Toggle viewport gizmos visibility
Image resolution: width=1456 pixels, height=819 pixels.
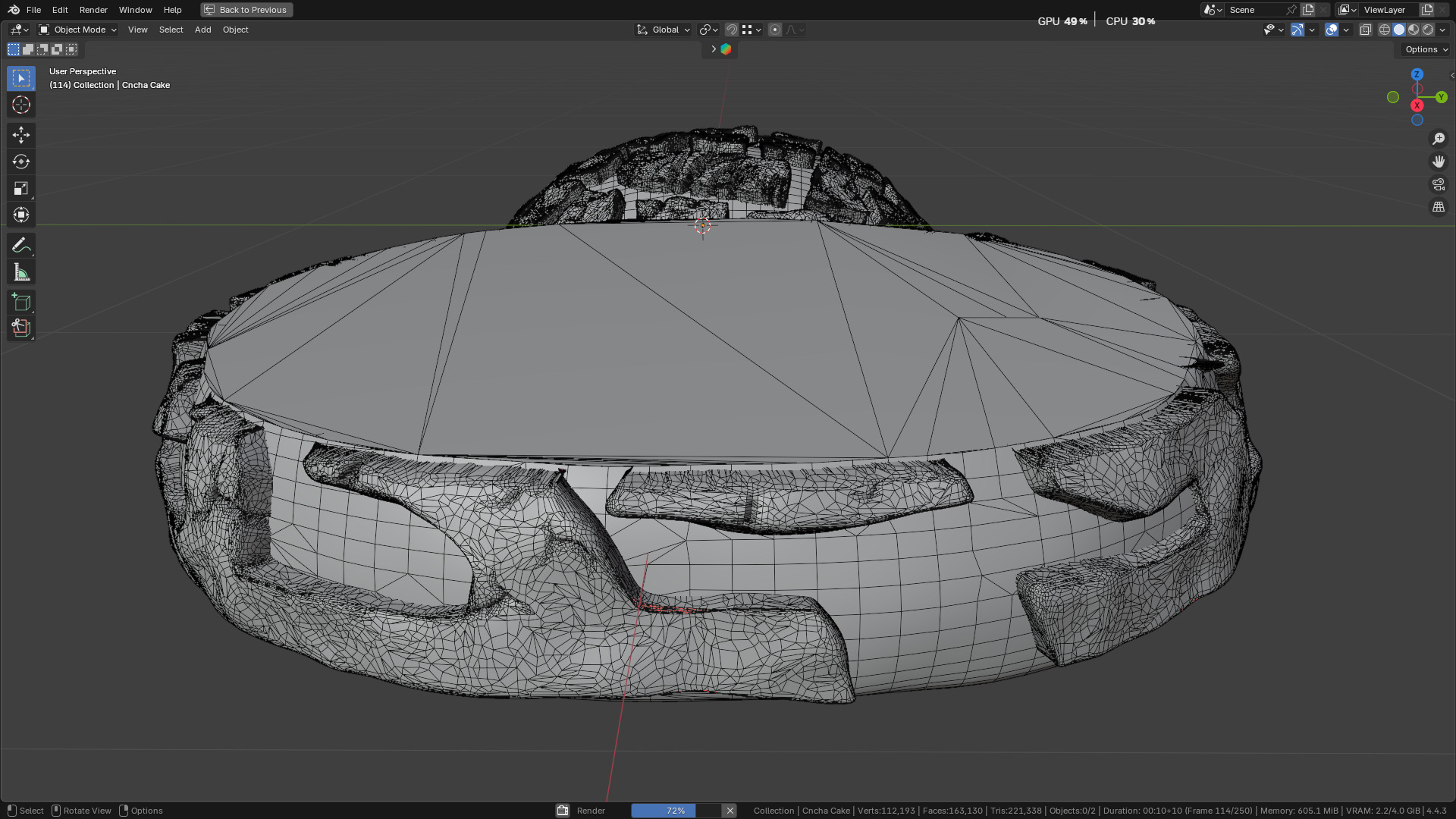(x=1298, y=30)
